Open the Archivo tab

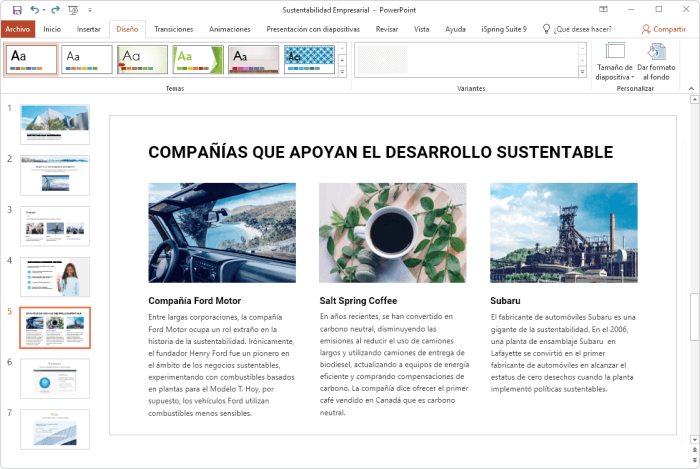pos(17,29)
